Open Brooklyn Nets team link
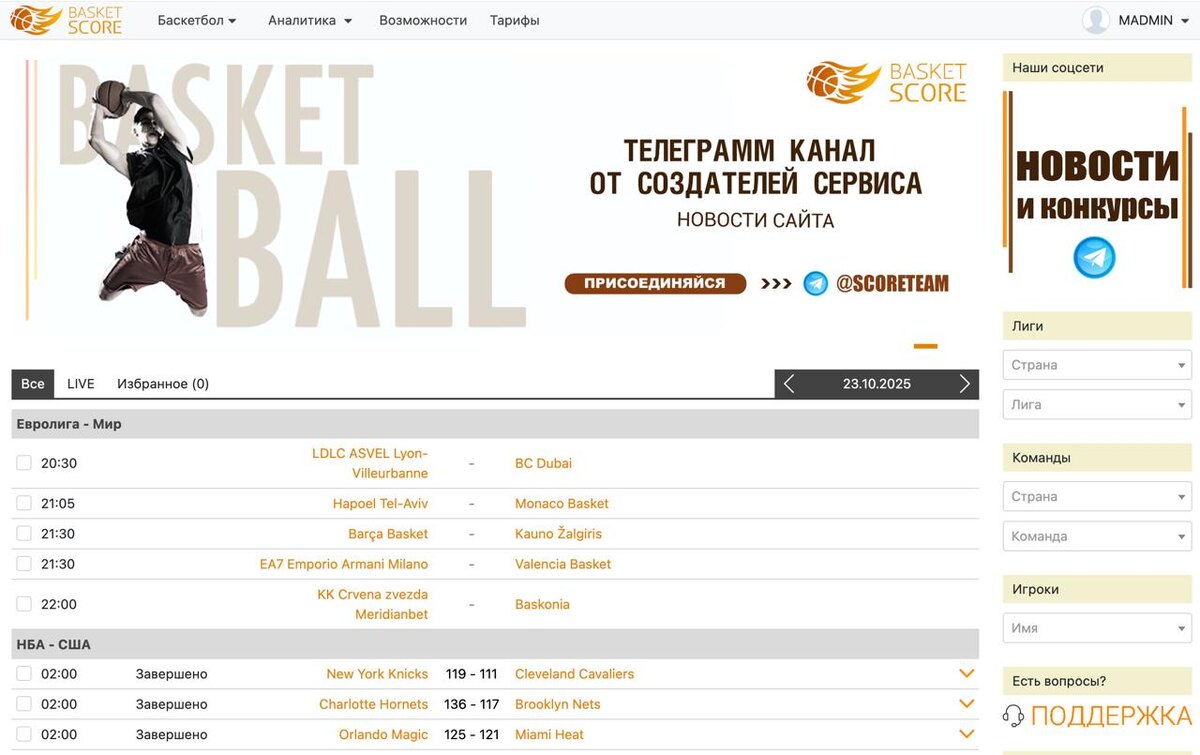This screenshot has width=1200, height=755. point(558,704)
